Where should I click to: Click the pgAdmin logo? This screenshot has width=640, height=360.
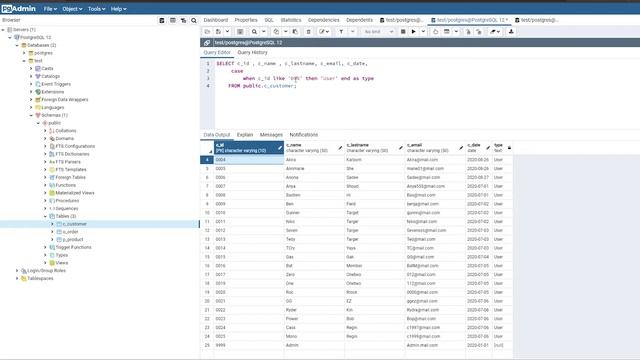click(18, 9)
